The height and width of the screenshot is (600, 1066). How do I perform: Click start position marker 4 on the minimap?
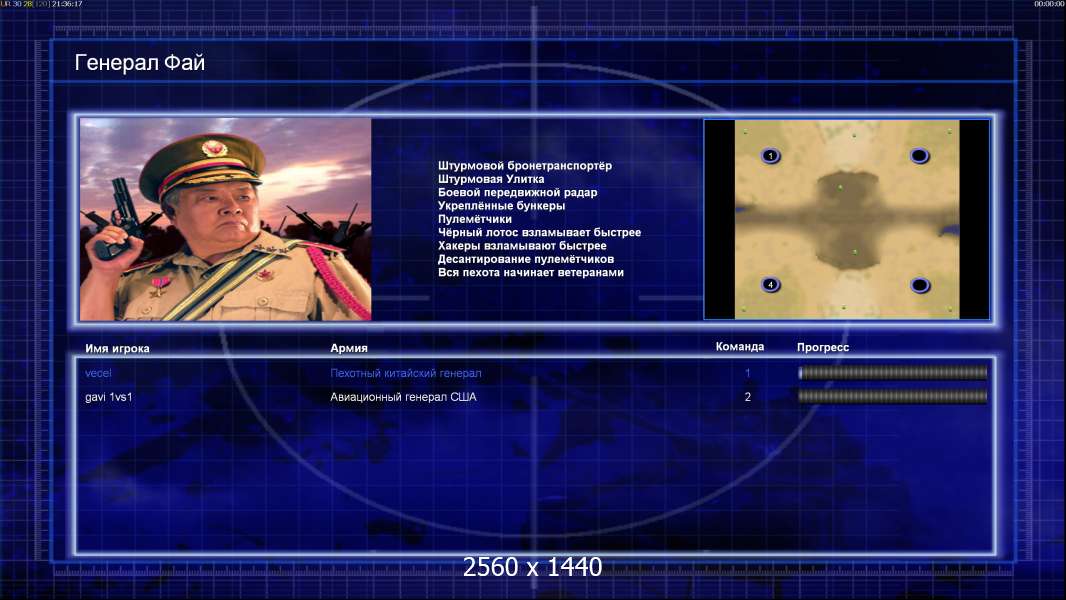(770, 285)
